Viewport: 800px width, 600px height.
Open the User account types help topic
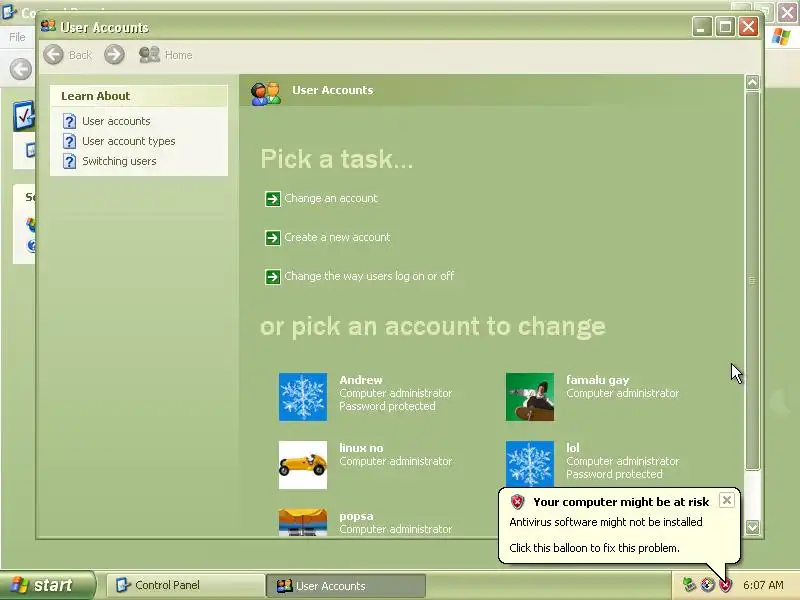[129, 141]
